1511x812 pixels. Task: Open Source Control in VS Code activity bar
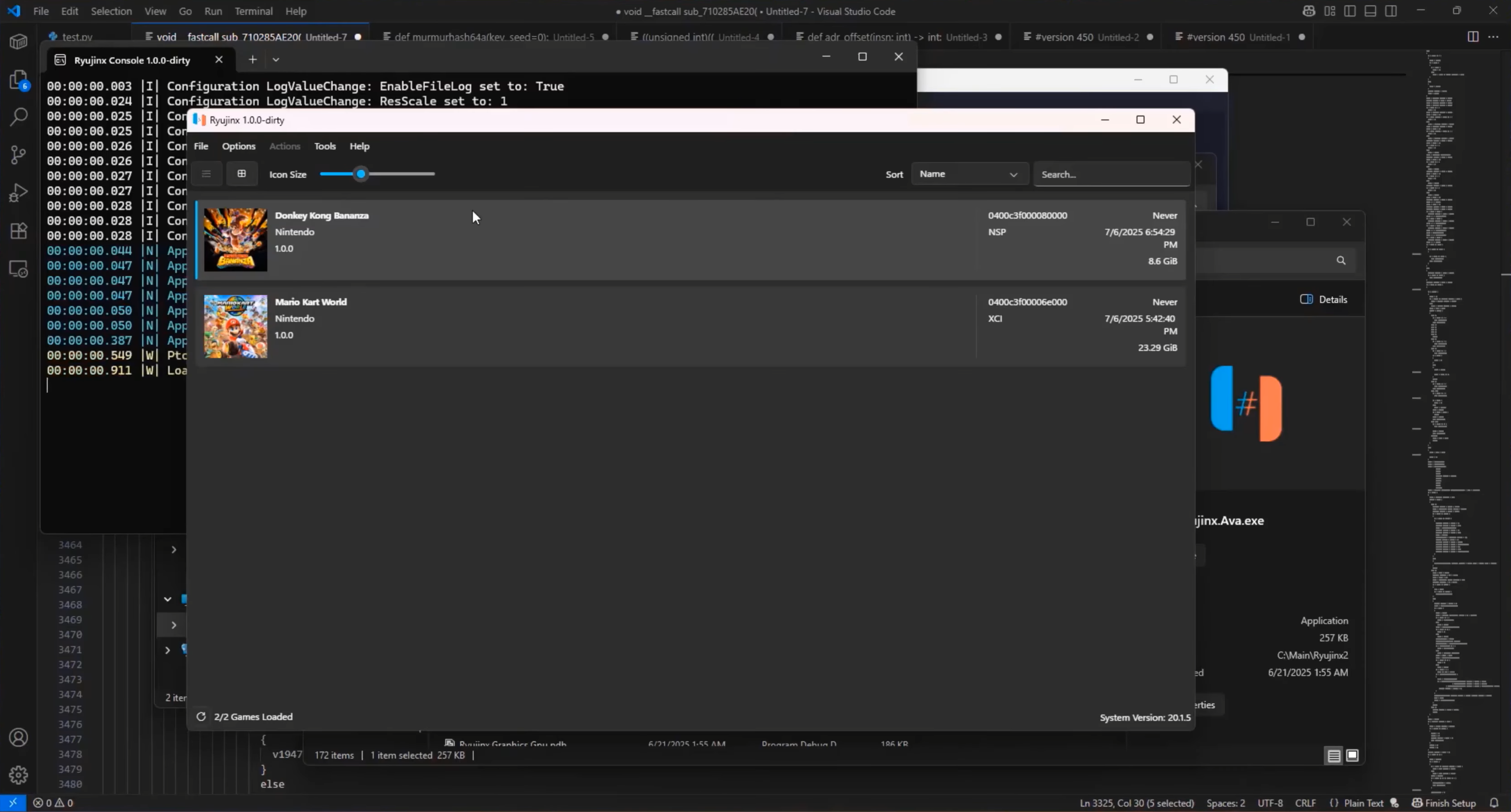19,155
